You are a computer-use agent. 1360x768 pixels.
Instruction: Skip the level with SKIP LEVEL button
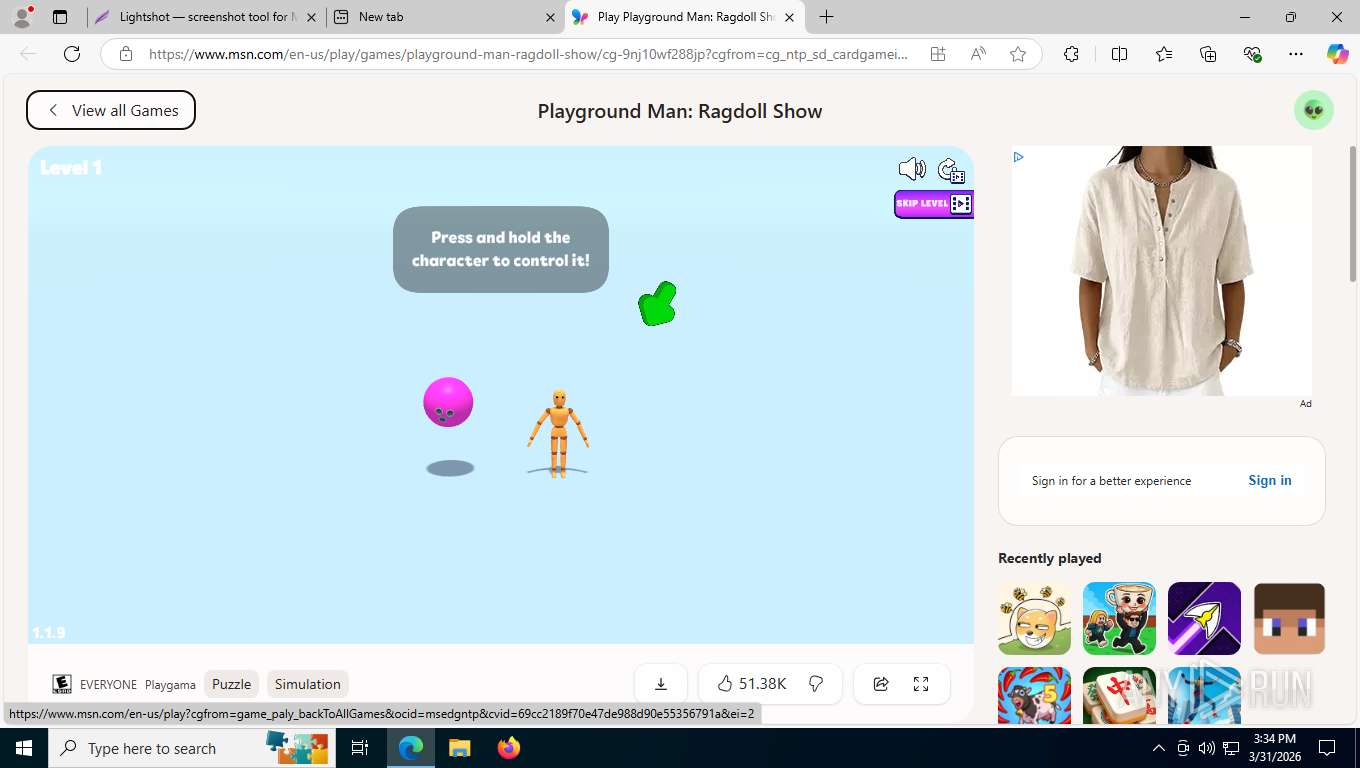point(933,204)
